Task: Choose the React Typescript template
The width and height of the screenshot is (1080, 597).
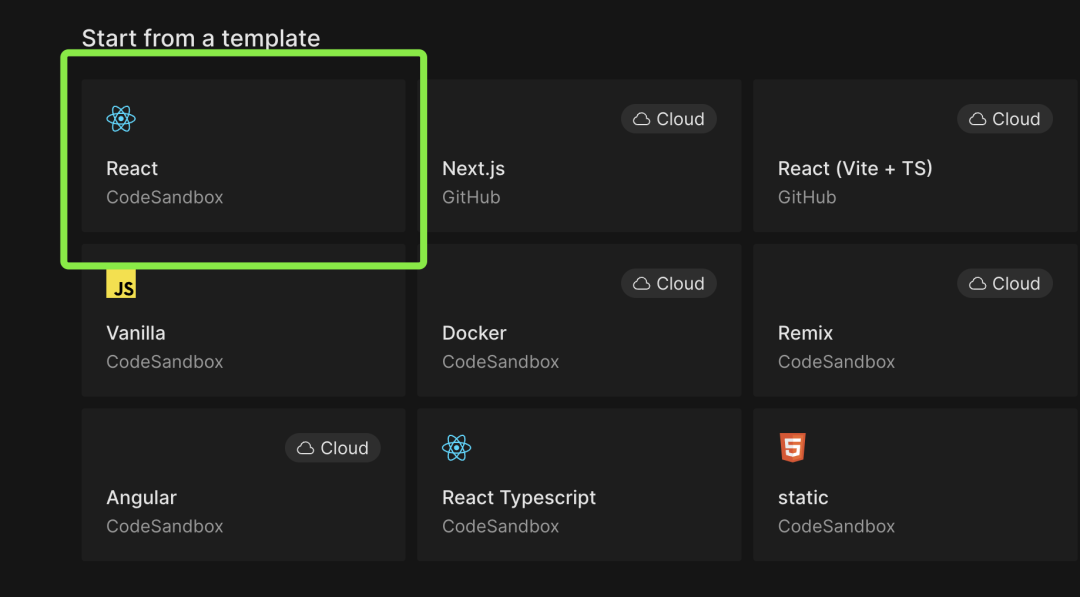Action: pyautogui.click(x=579, y=485)
